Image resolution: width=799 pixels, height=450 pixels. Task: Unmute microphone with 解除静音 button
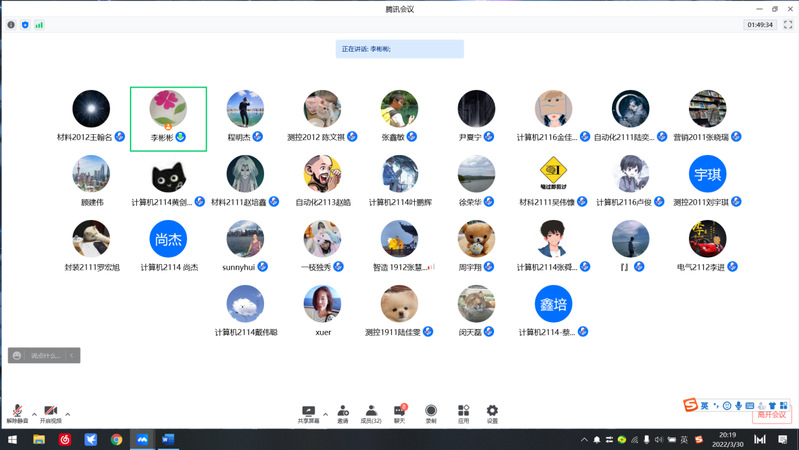17,413
